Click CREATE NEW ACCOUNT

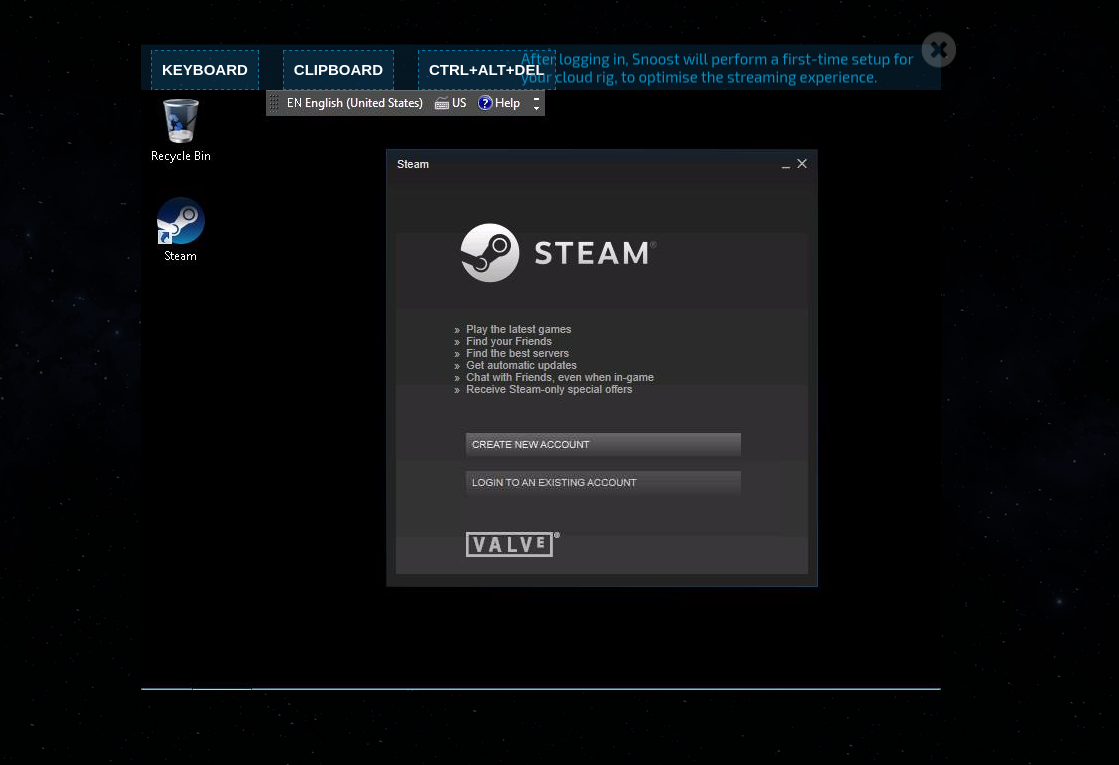pos(603,444)
